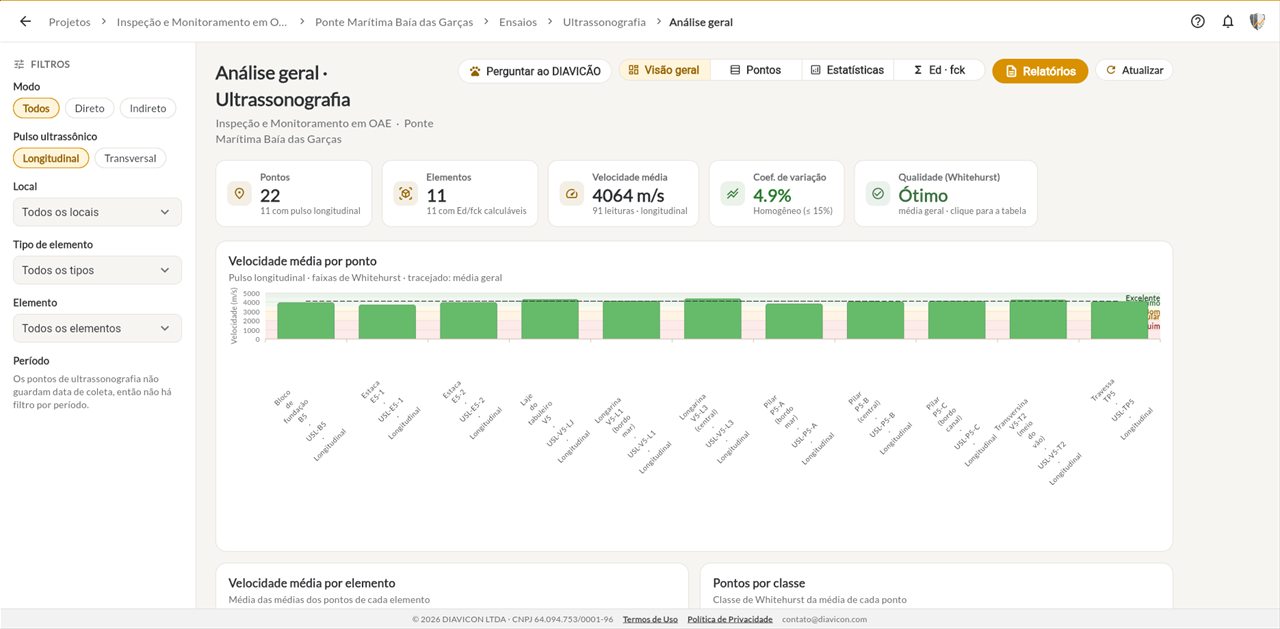Select Direto mode filter

(89, 108)
